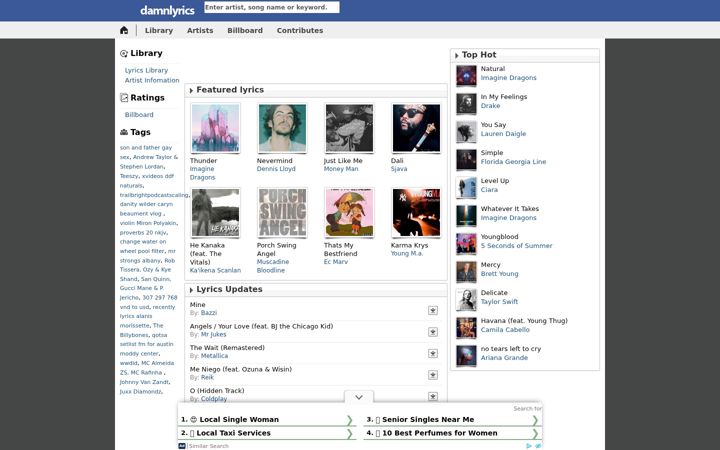
Task: Open Florida Georgia Line artist link
Action: click(x=513, y=162)
